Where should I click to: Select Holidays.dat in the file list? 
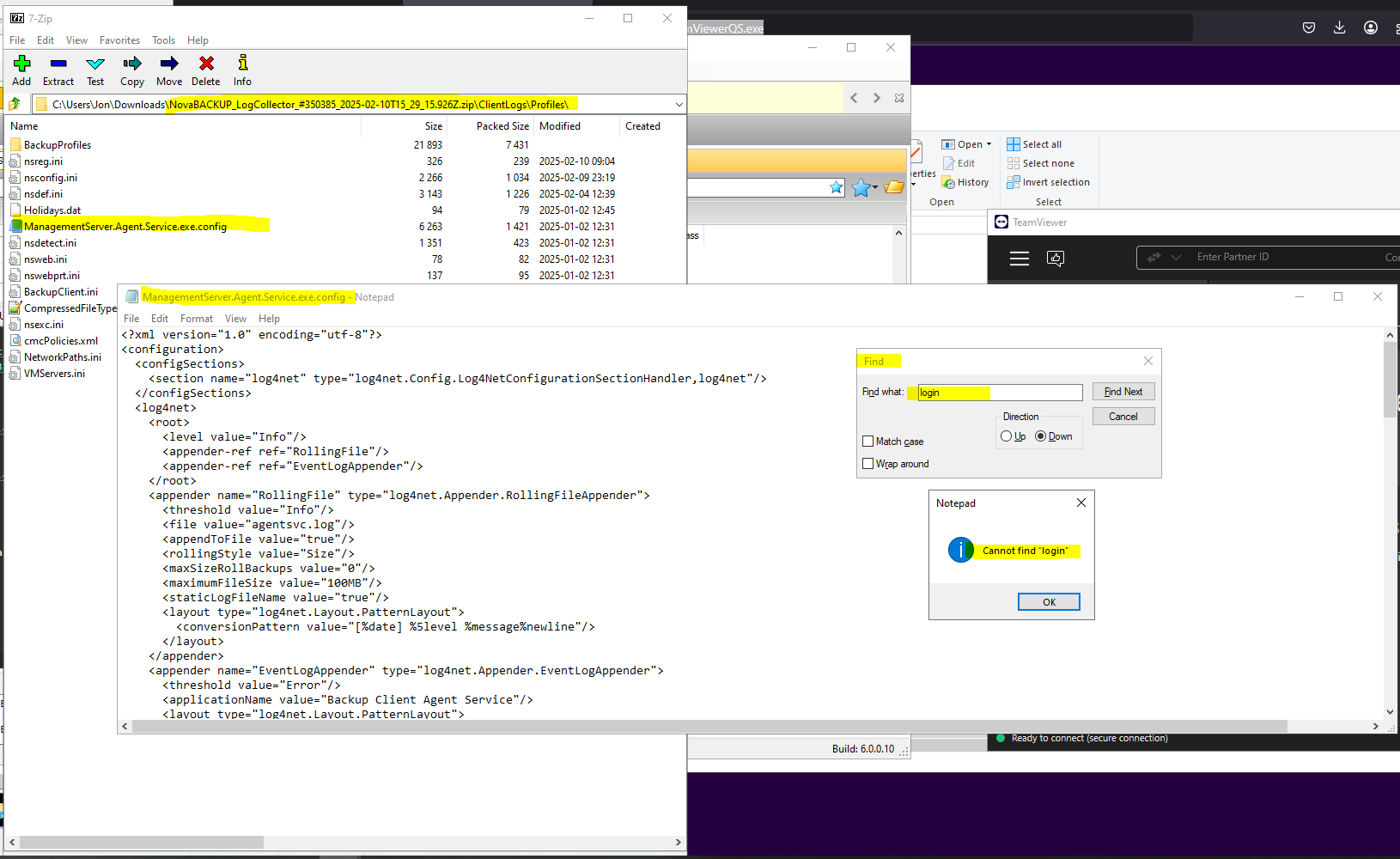(52, 210)
